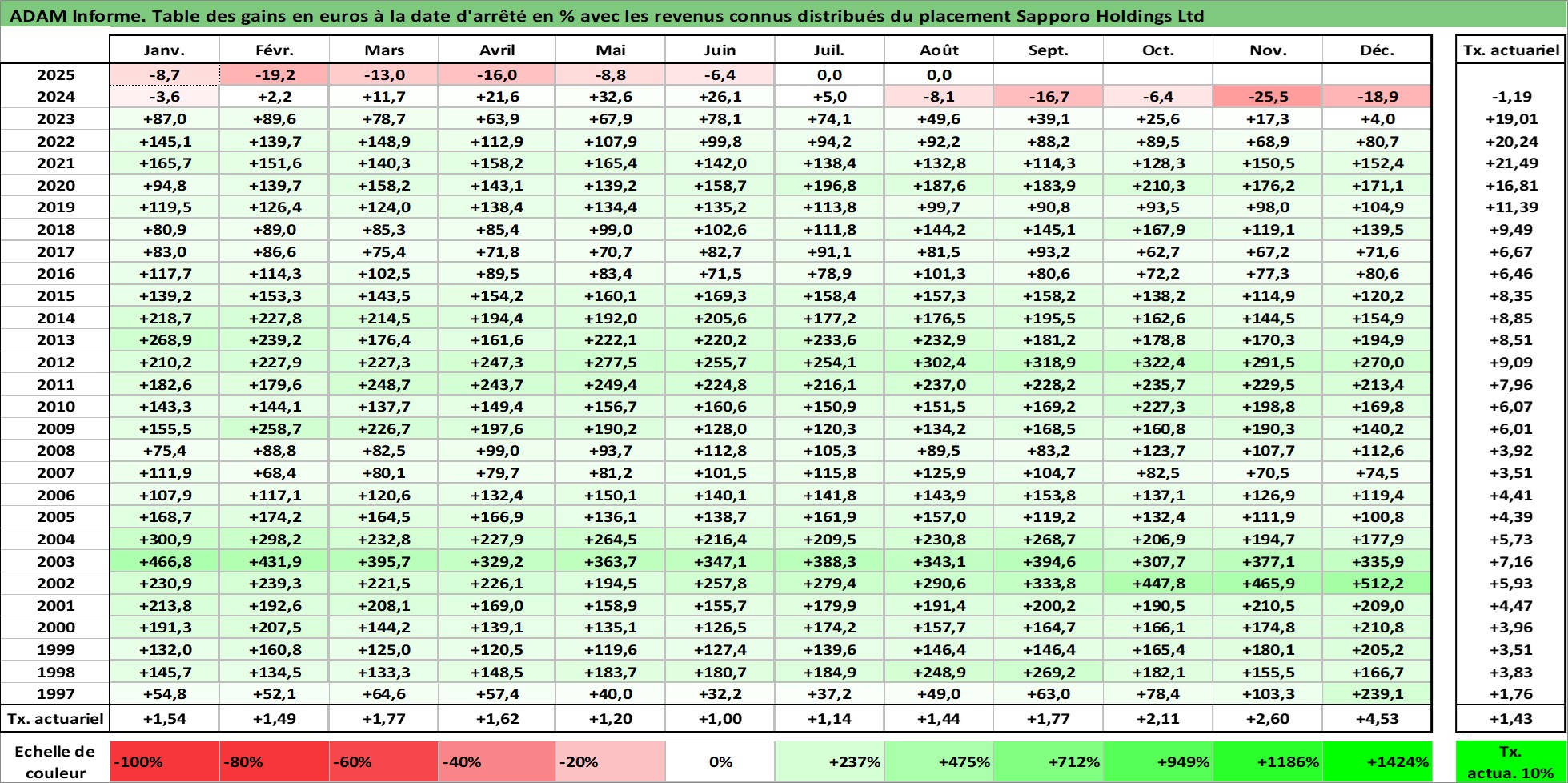
Task: Select the Juin column header
Action: (x=720, y=50)
